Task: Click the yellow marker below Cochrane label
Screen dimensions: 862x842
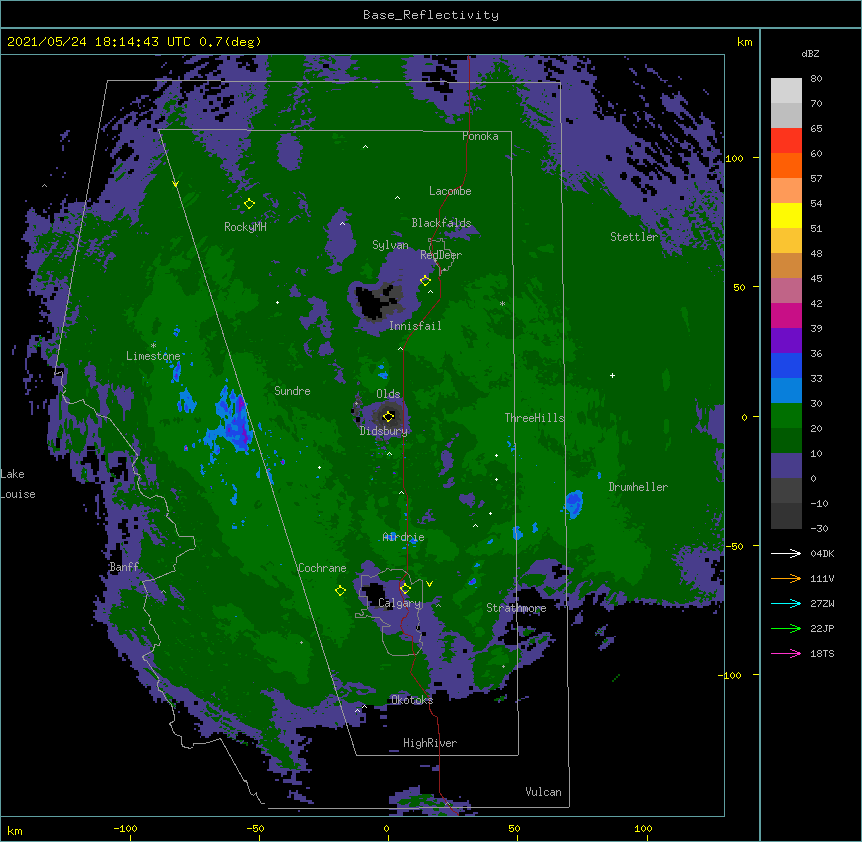Action: point(340,591)
